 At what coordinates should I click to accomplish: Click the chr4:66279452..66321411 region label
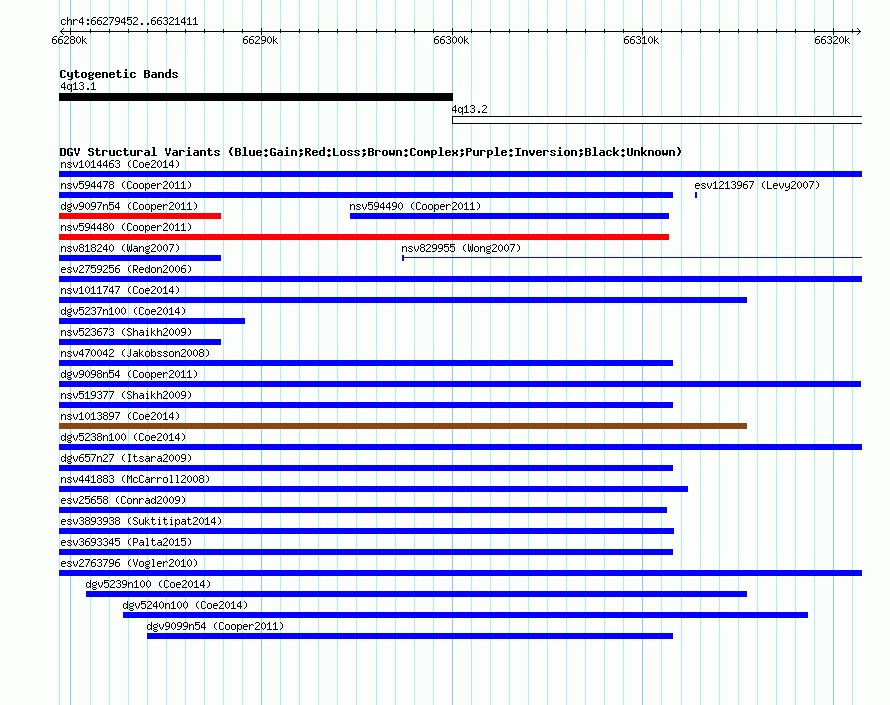click(129, 22)
